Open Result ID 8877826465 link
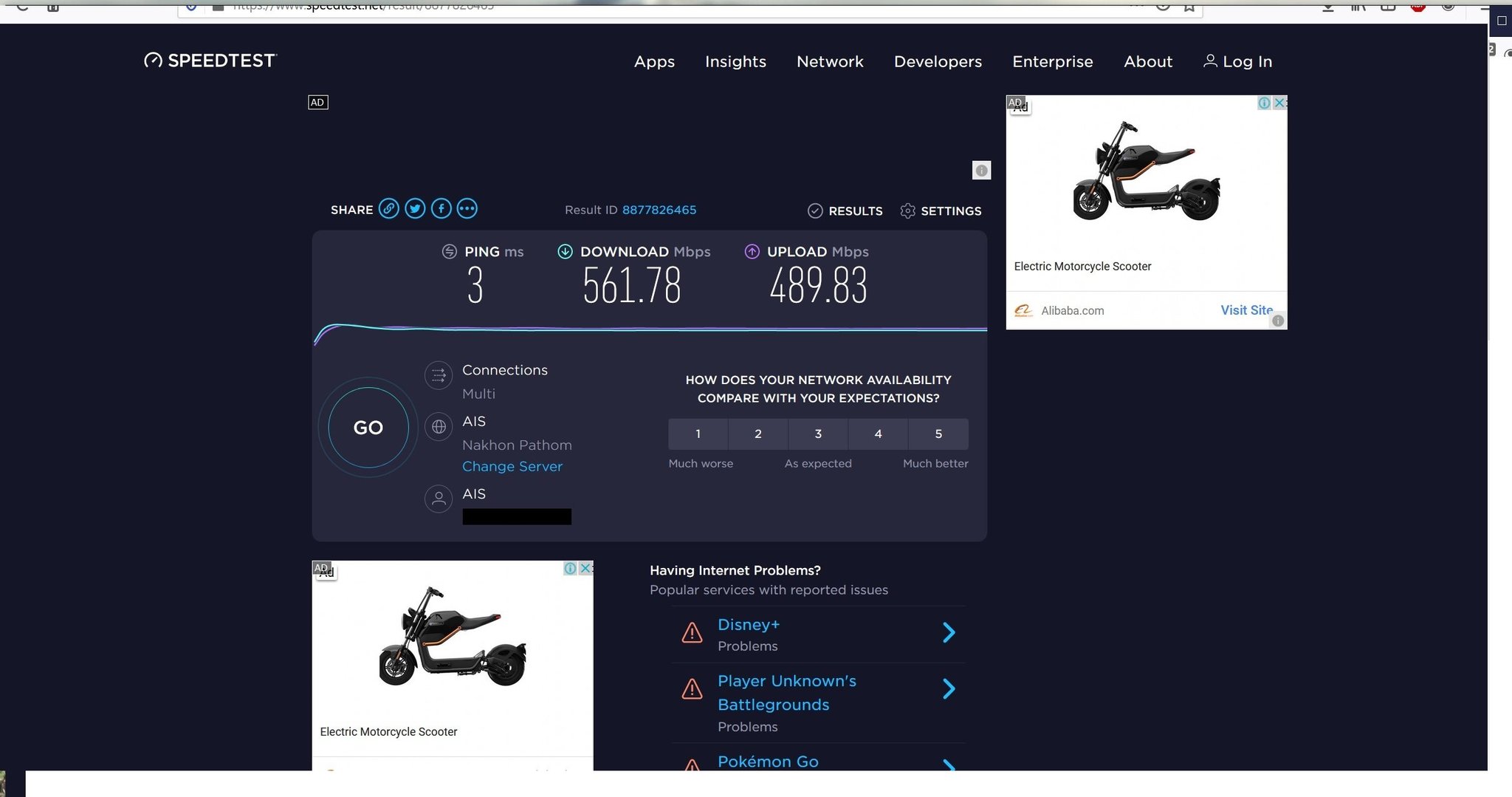The width and height of the screenshot is (1512, 797). (659, 211)
